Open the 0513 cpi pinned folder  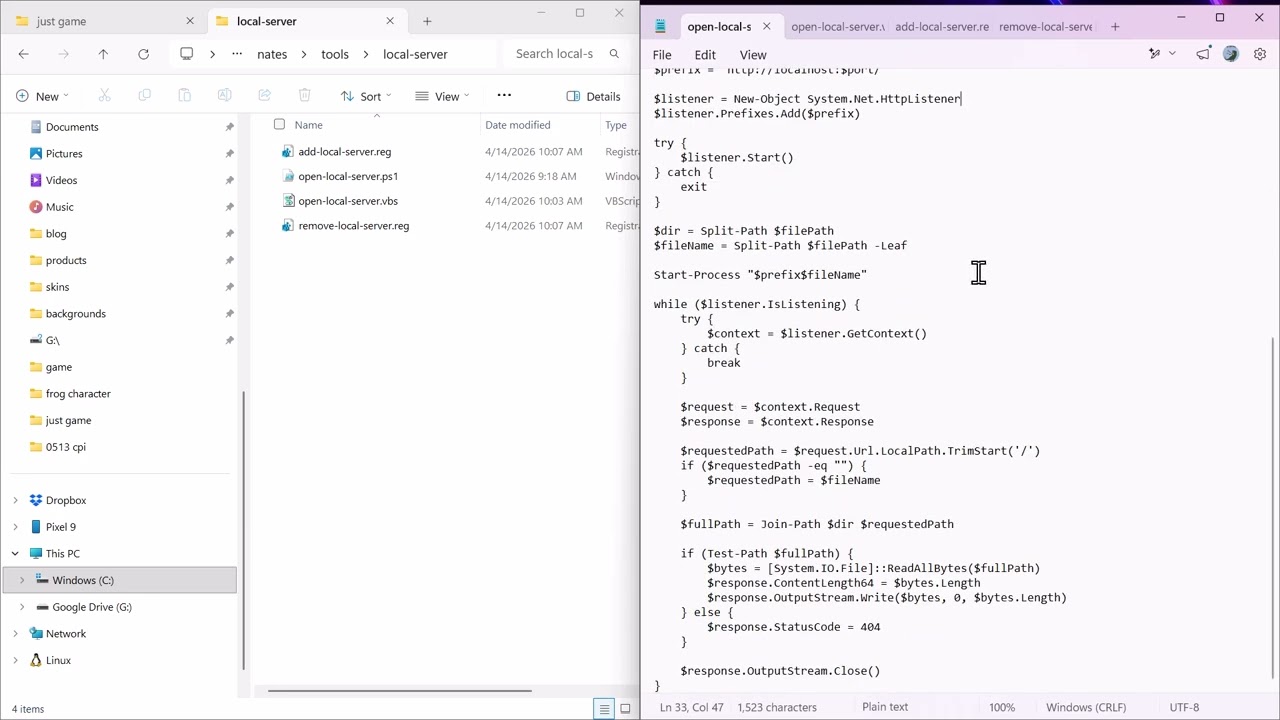point(66,447)
